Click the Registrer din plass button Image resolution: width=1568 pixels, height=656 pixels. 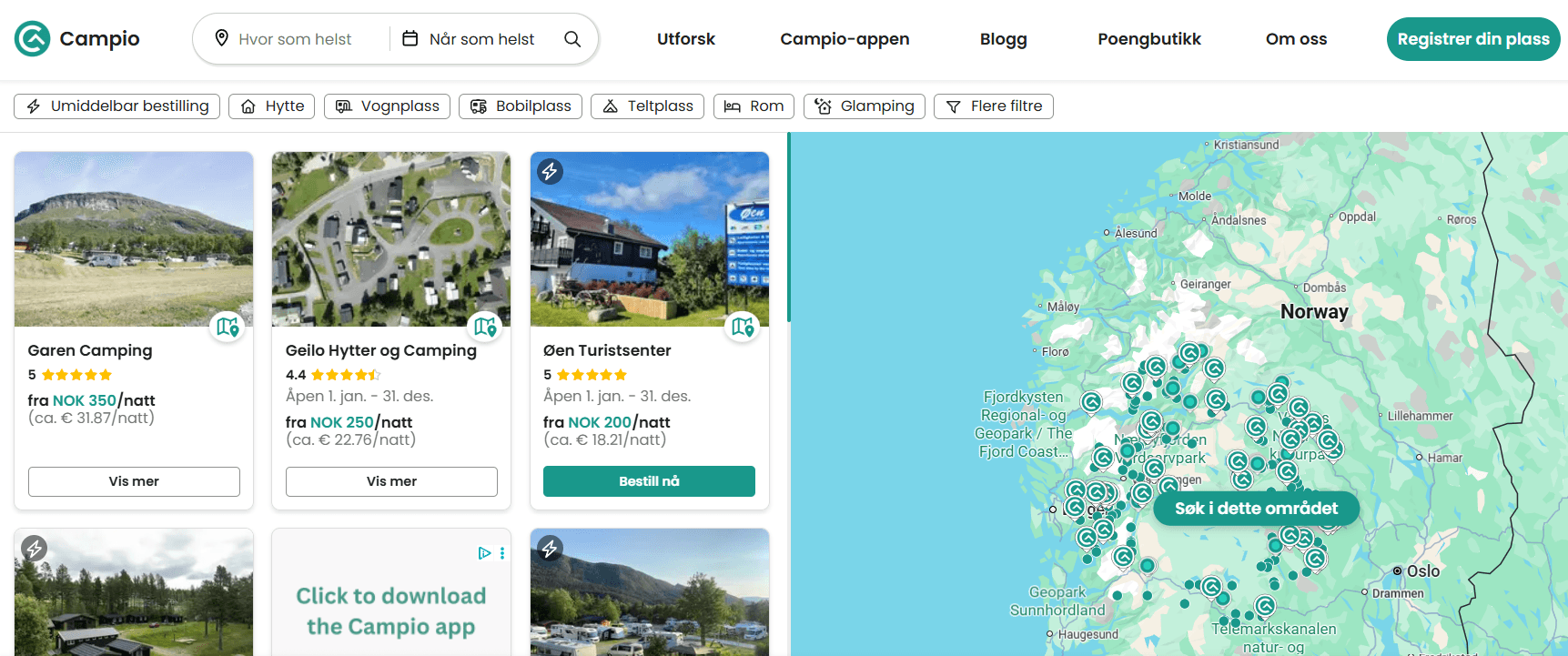tap(1473, 39)
